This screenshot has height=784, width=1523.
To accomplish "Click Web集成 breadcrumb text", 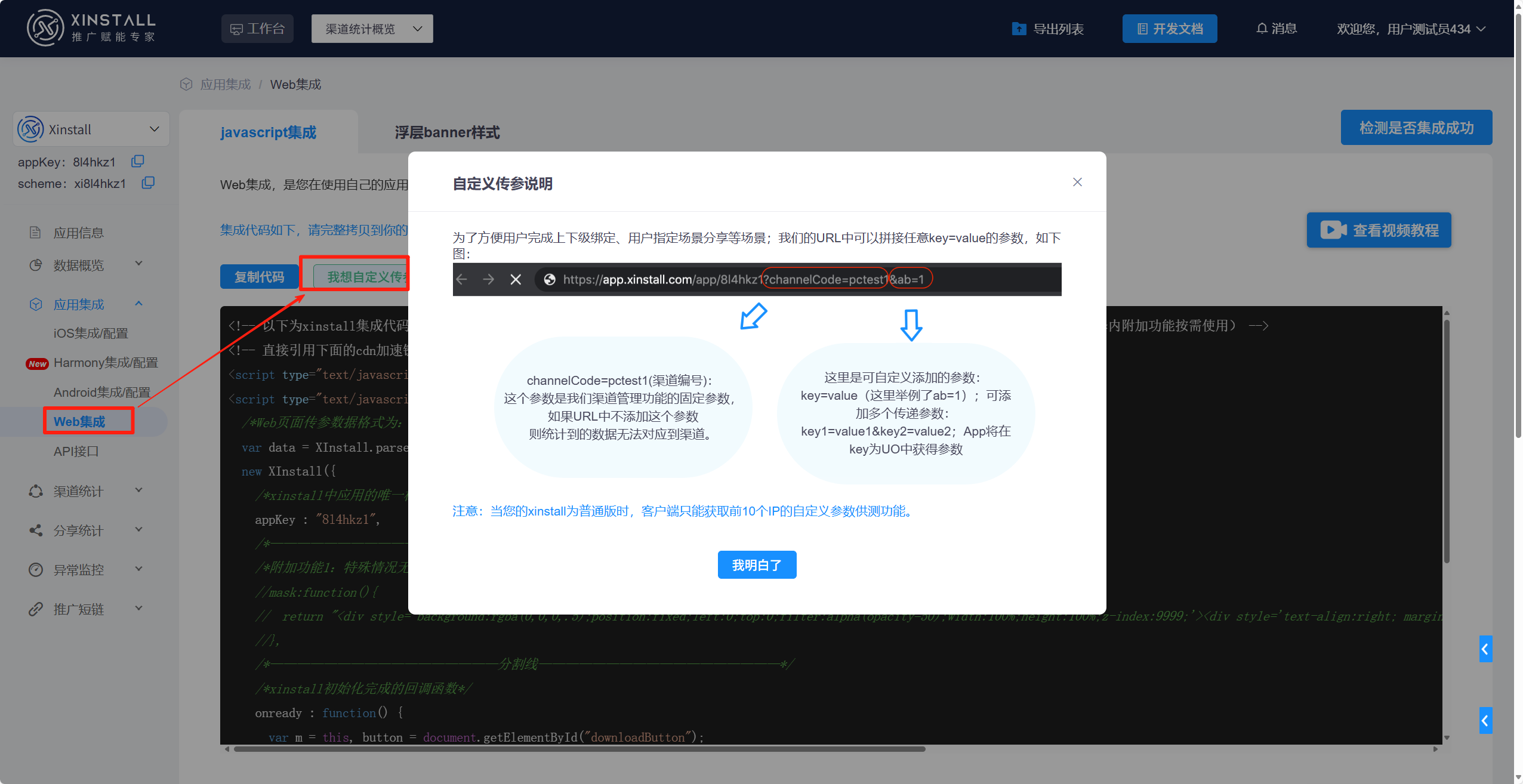I will pyautogui.click(x=295, y=84).
